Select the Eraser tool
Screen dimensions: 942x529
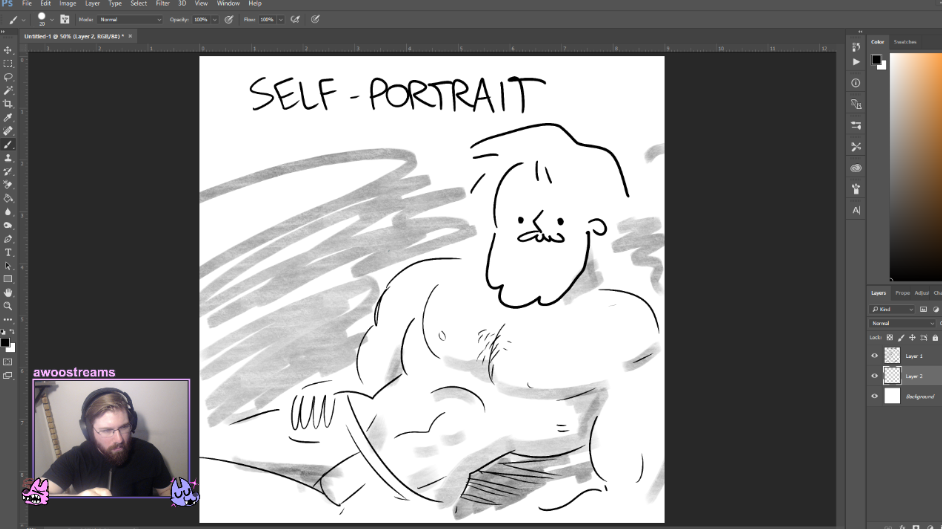coord(8,185)
